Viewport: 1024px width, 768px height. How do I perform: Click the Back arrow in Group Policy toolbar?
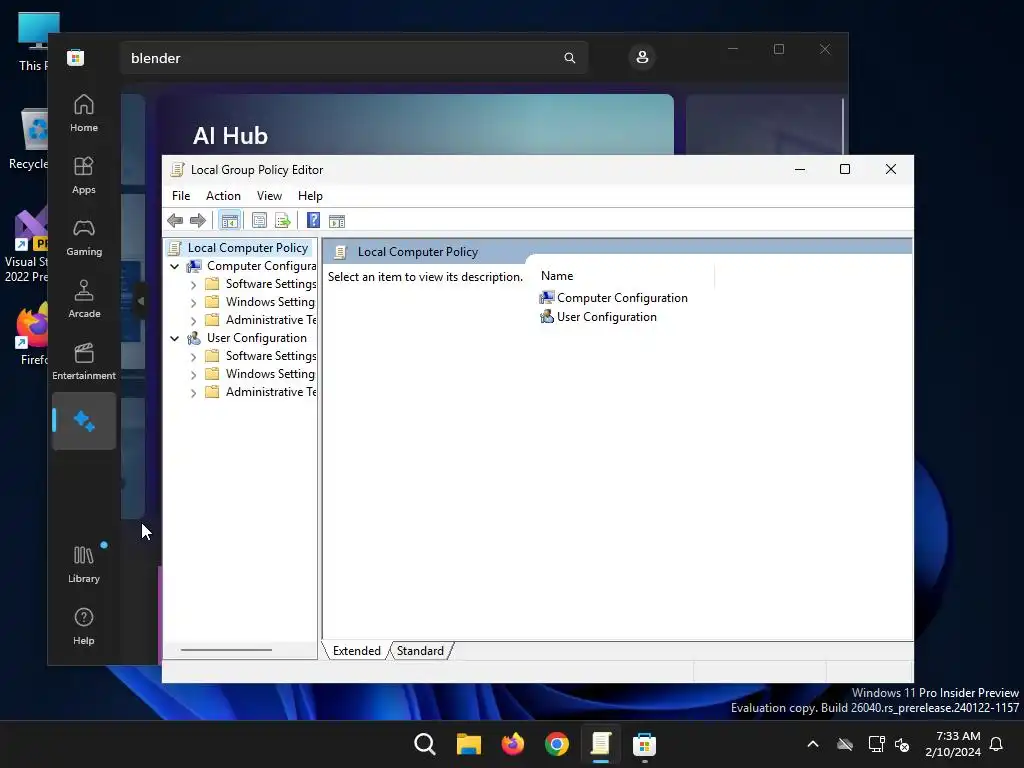click(x=175, y=221)
